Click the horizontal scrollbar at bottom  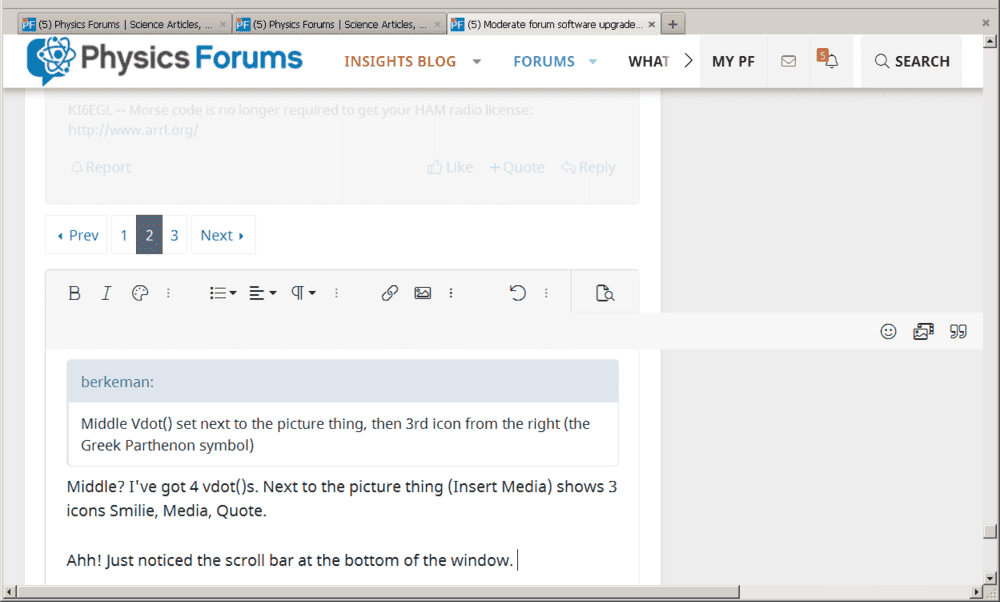(380, 592)
